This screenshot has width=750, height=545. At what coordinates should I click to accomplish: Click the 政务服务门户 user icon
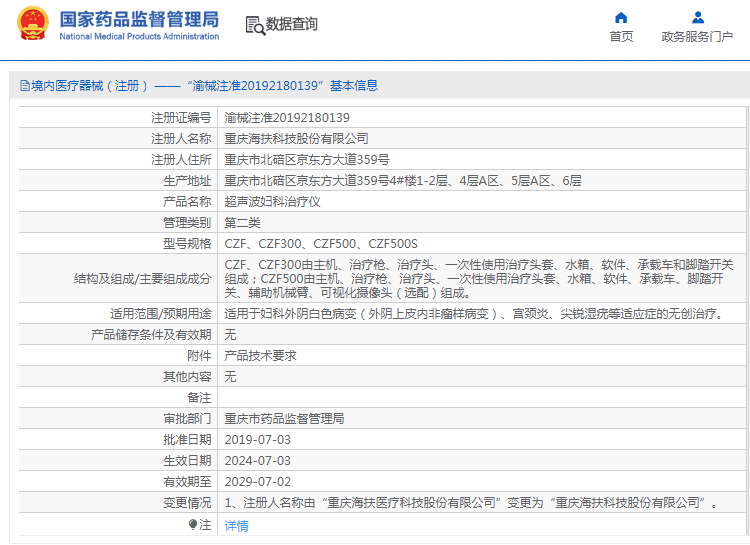(x=697, y=17)
